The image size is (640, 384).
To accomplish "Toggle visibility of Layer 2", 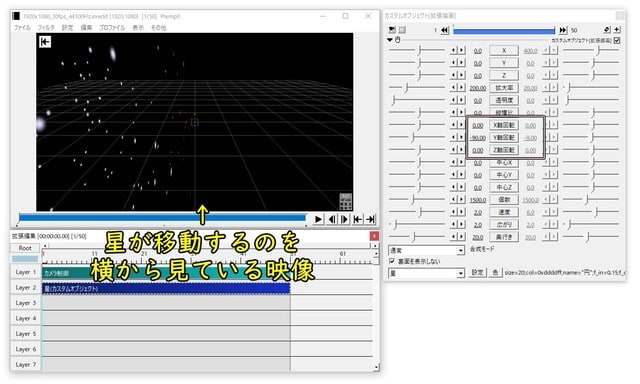I will [25, 287].
